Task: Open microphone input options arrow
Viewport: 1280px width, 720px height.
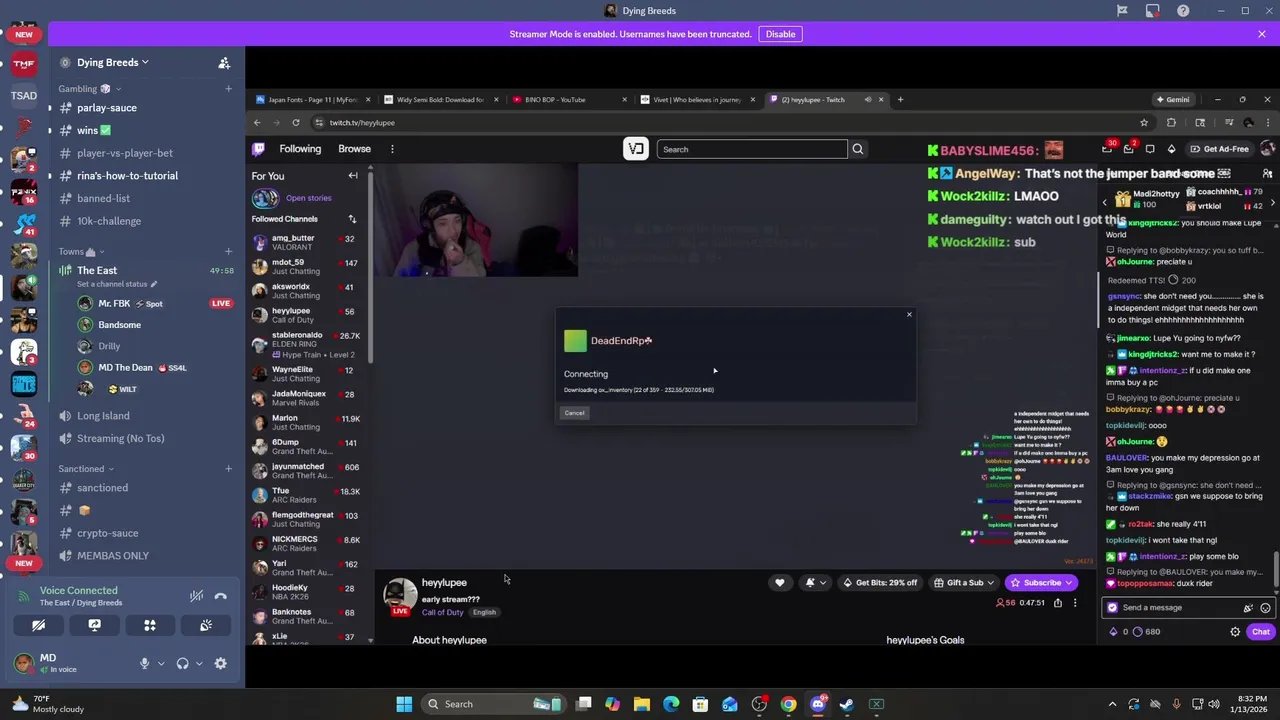Action: coord(161,663)
